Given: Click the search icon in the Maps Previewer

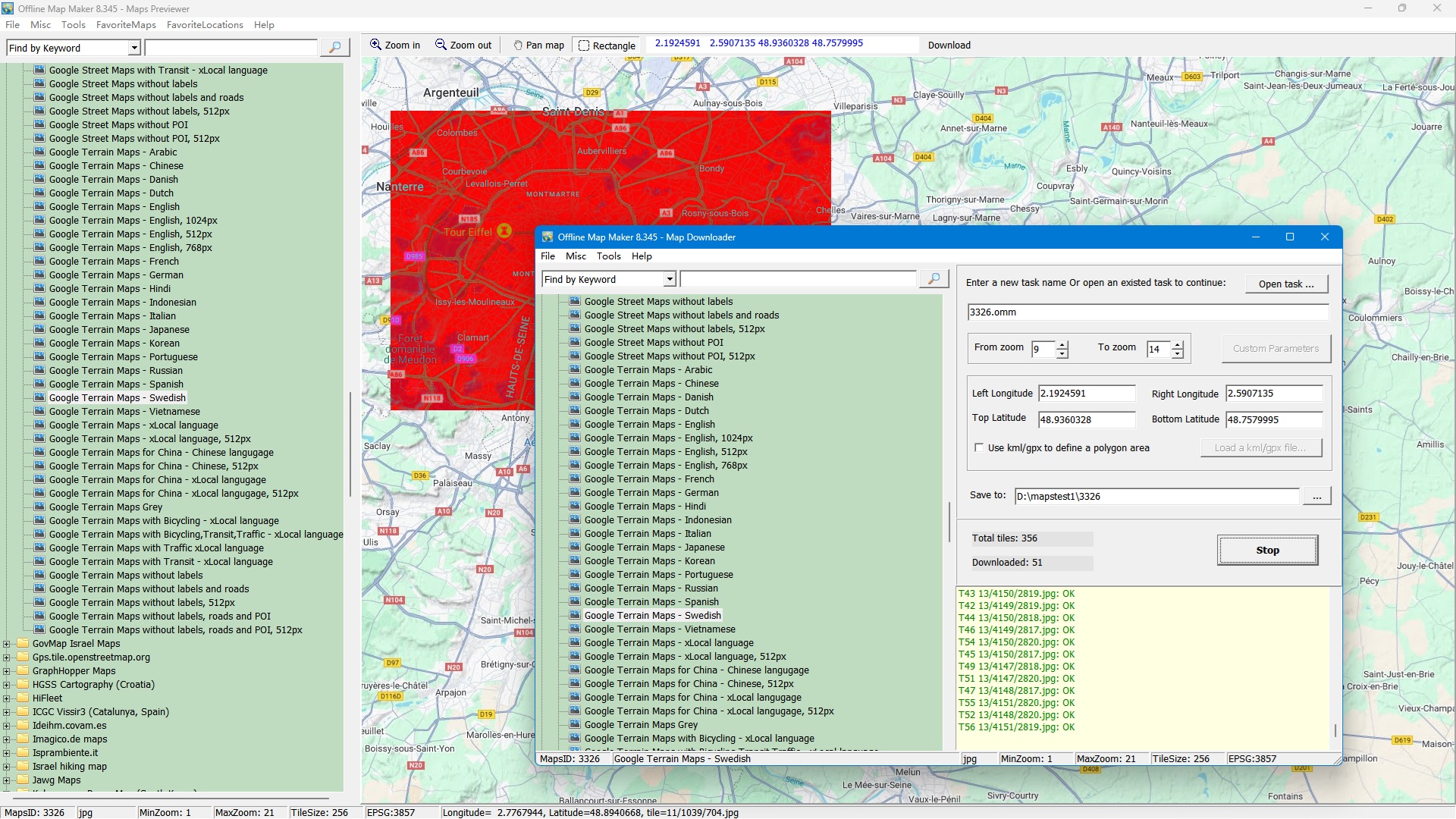Looking at the screenshot, I should [334, 48].
